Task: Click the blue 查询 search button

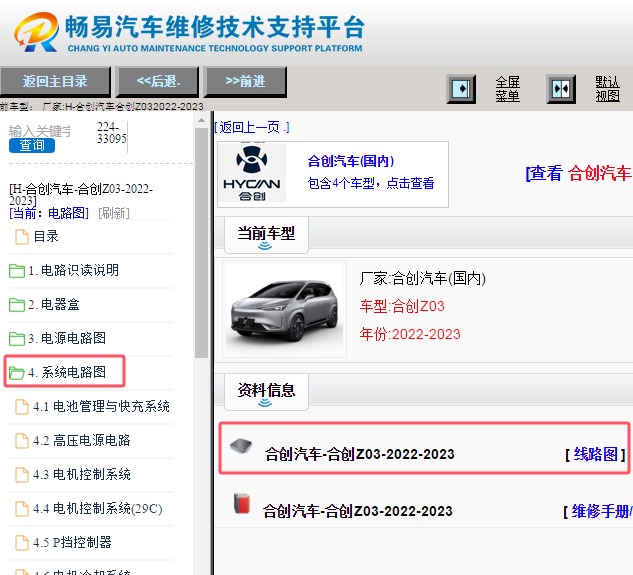Action: [x=32, y=145]
